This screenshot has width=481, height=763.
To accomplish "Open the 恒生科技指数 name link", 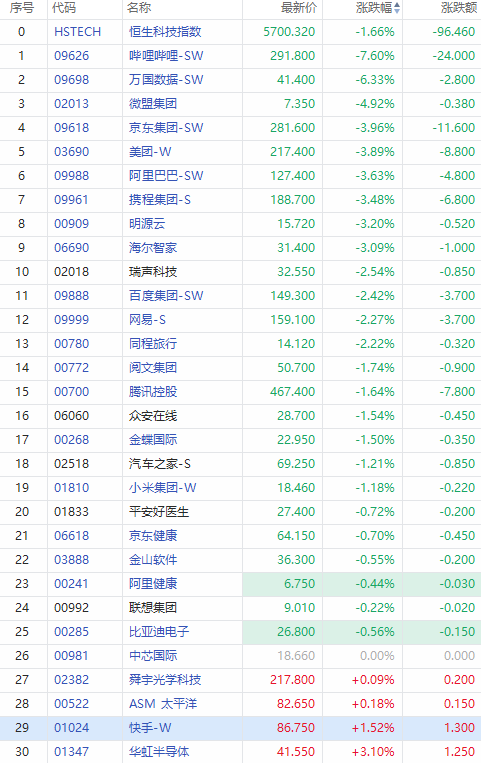I will coord(165,32).
